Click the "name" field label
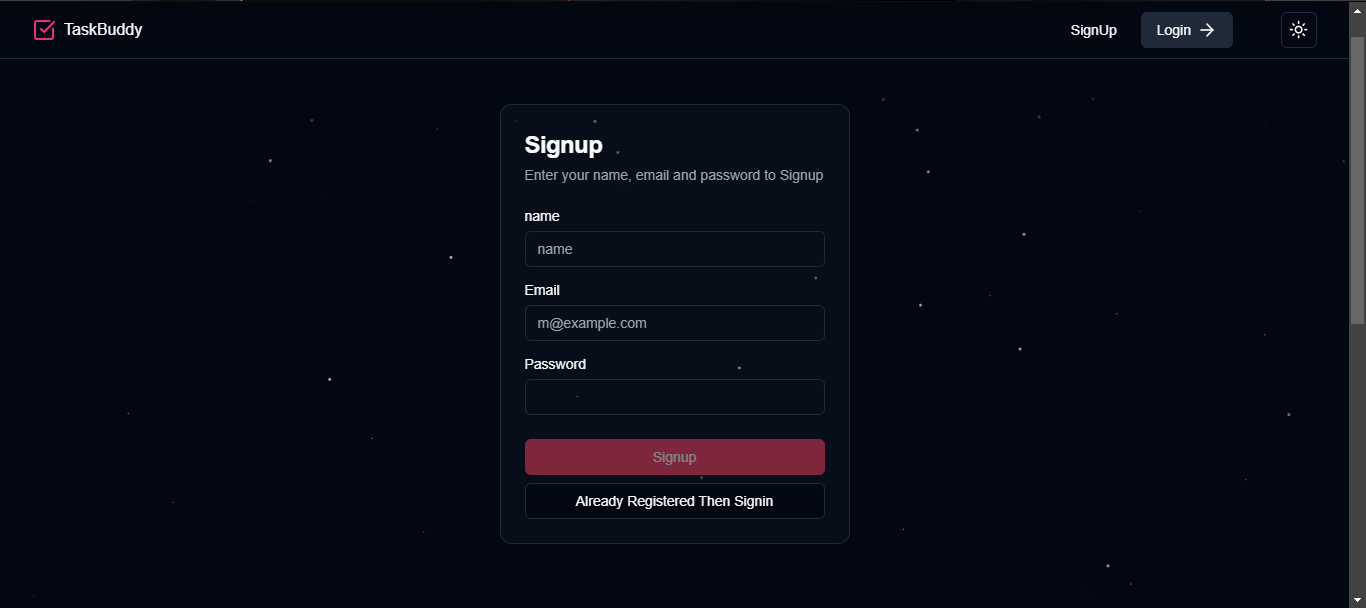 point(542,216)
